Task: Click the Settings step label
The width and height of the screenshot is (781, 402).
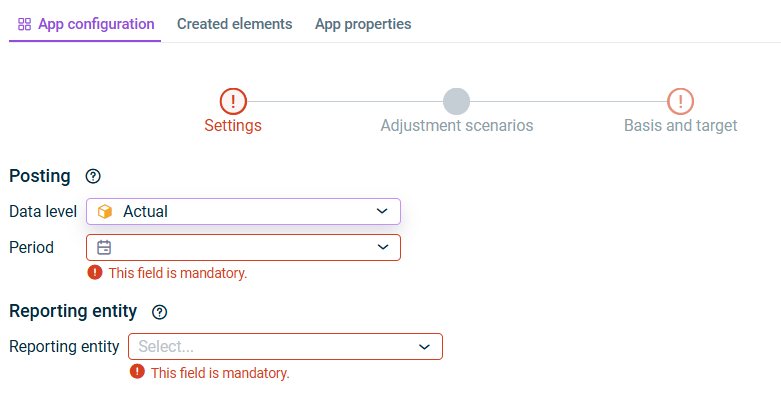Action: [x=233, y=126]
